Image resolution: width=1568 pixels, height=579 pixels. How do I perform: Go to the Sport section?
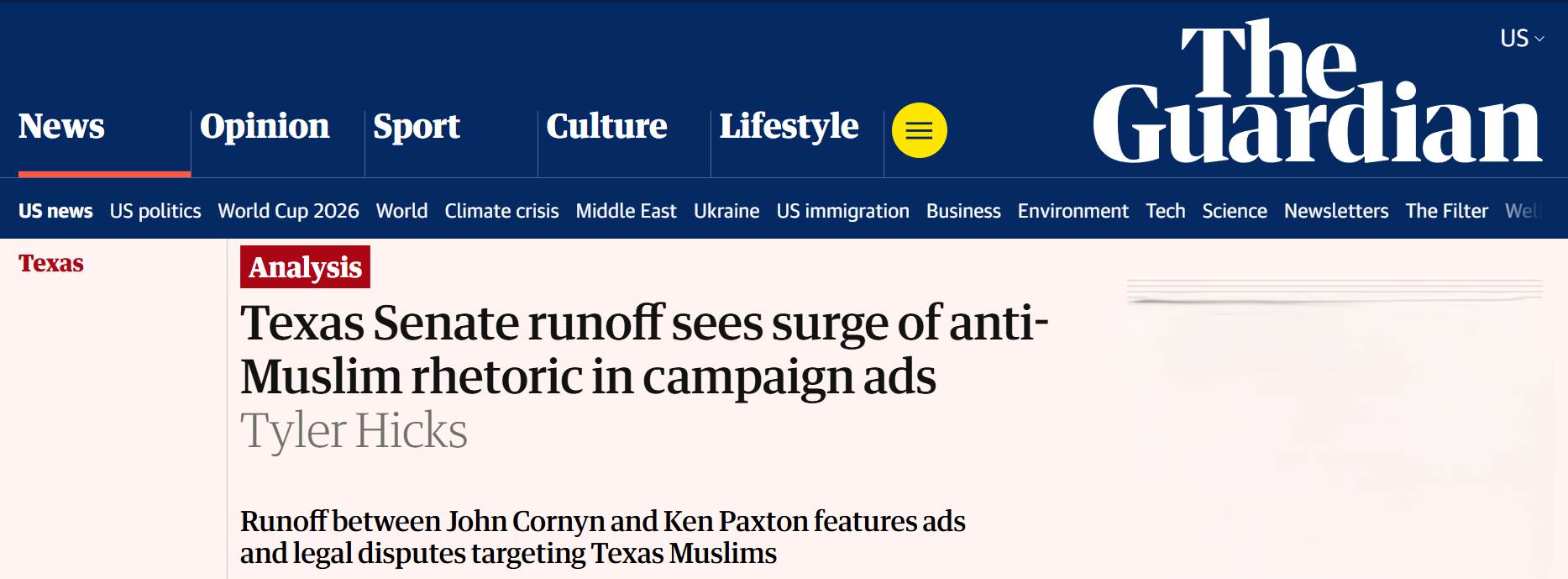[417, 126]
